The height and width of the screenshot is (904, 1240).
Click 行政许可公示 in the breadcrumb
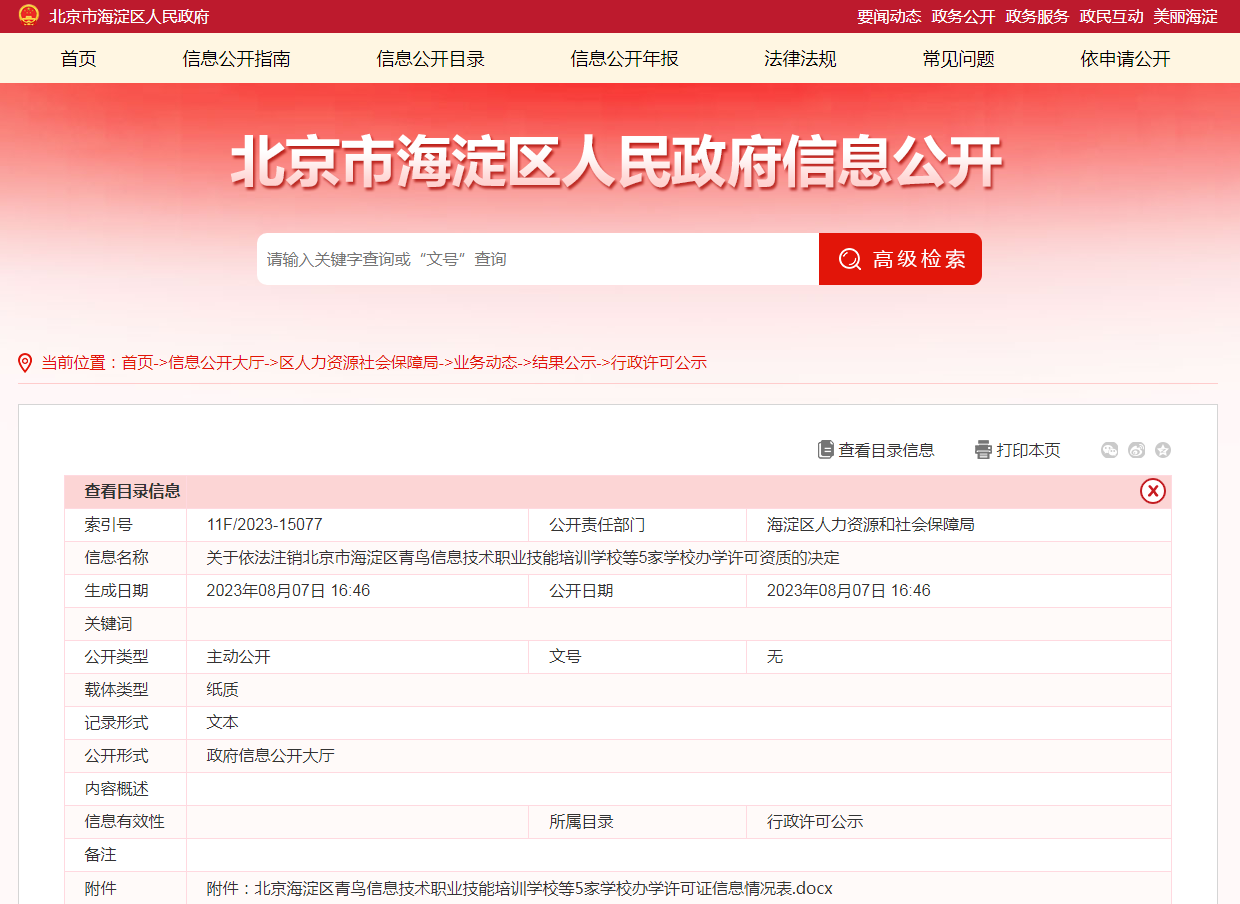tap(659, 362)
